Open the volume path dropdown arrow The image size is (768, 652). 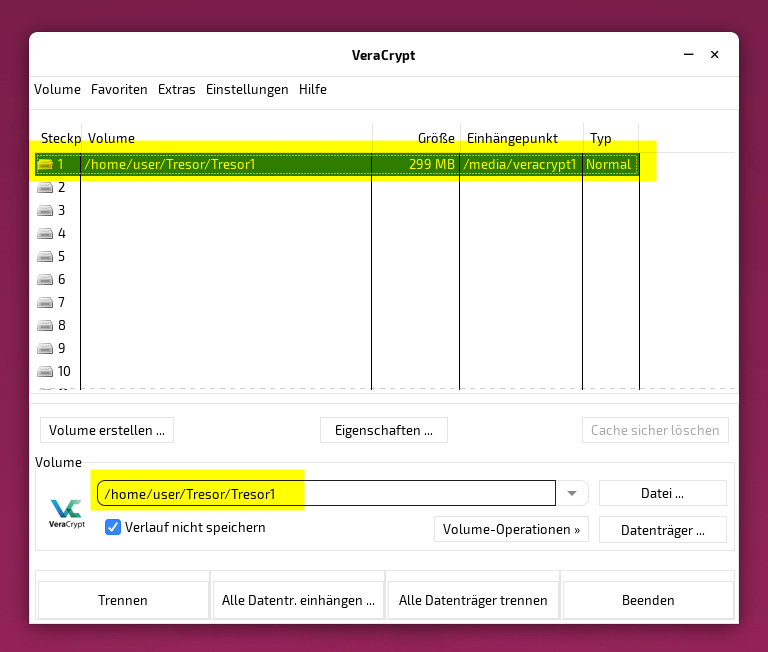[x=572, y=493]
